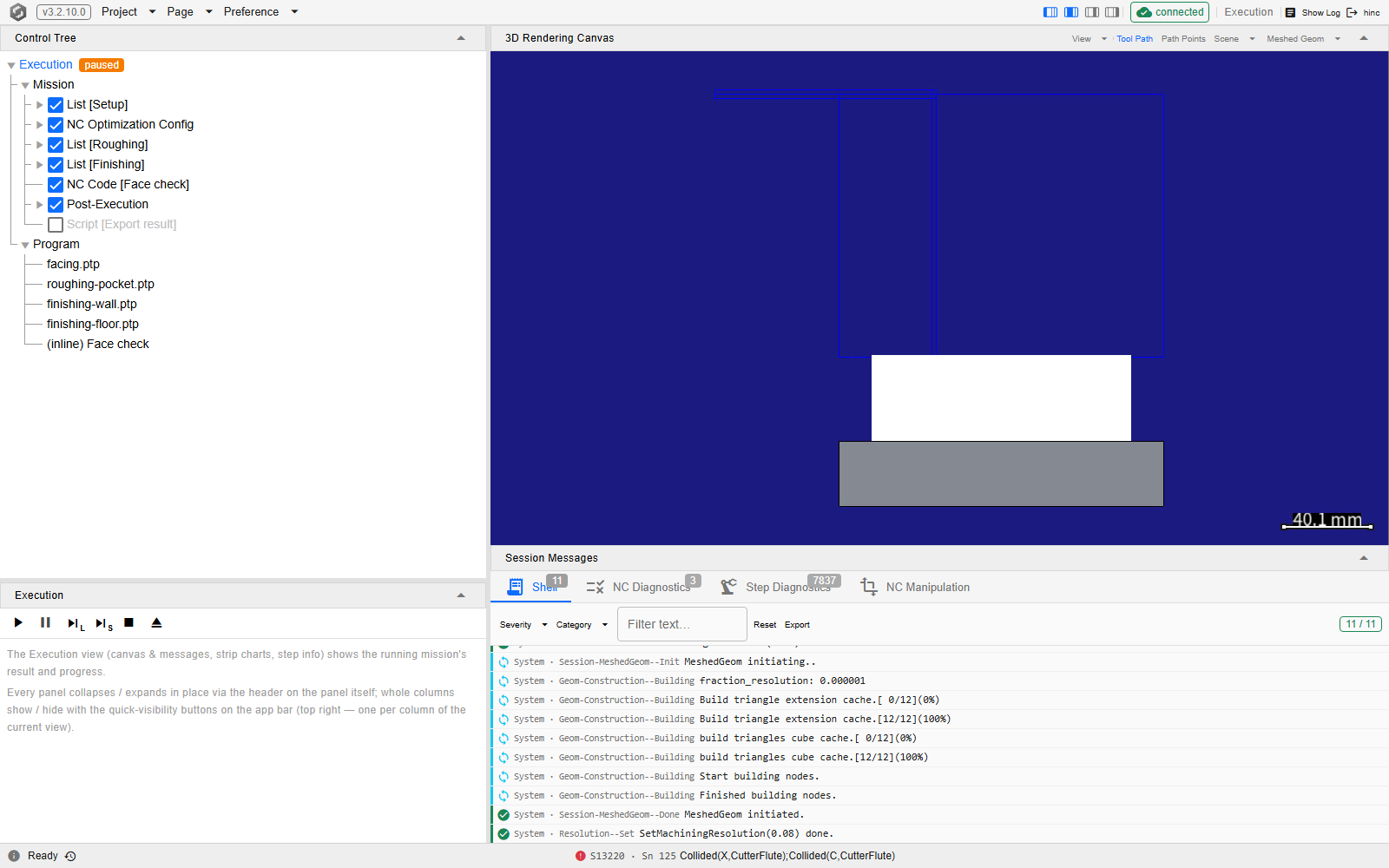1389x868 pixels.
Task: Check the Script [Export result] checkbox
Action: pos(56,225)
